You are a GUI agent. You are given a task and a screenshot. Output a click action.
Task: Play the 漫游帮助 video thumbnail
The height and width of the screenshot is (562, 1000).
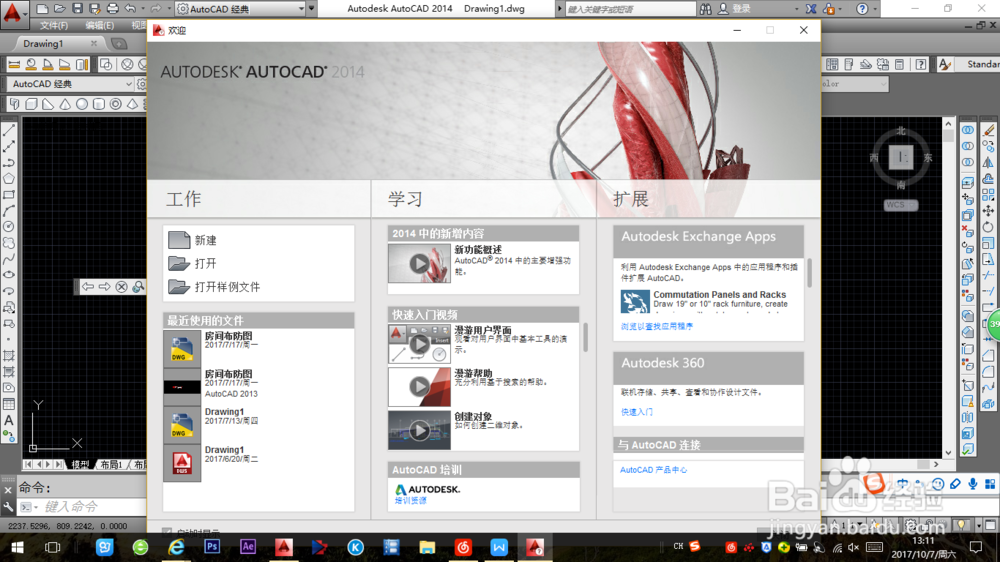pos(419,387)
